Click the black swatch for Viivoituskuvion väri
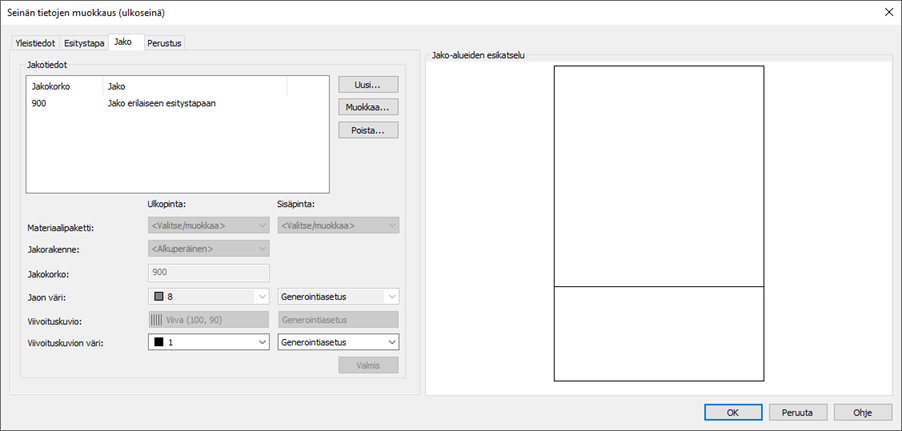This screenshot has height=431, width=902. point(158,342)
